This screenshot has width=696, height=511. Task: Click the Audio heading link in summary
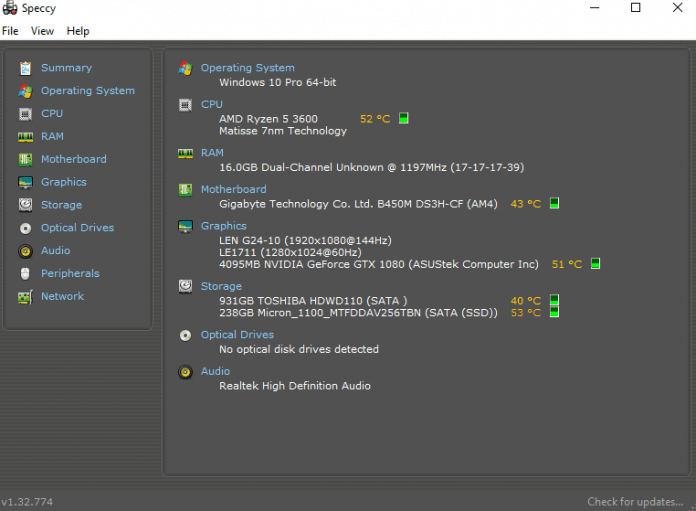pos(215,371)
